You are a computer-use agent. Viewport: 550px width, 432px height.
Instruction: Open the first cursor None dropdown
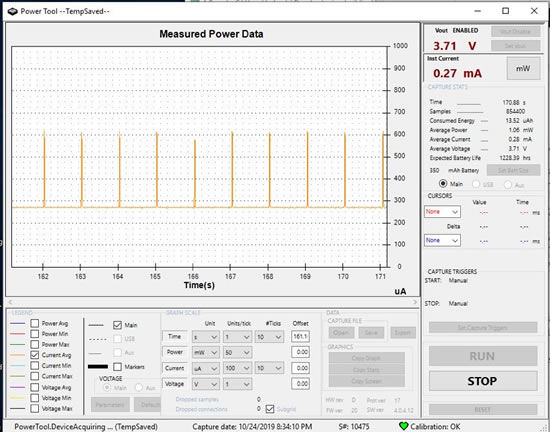coord(442,212)
